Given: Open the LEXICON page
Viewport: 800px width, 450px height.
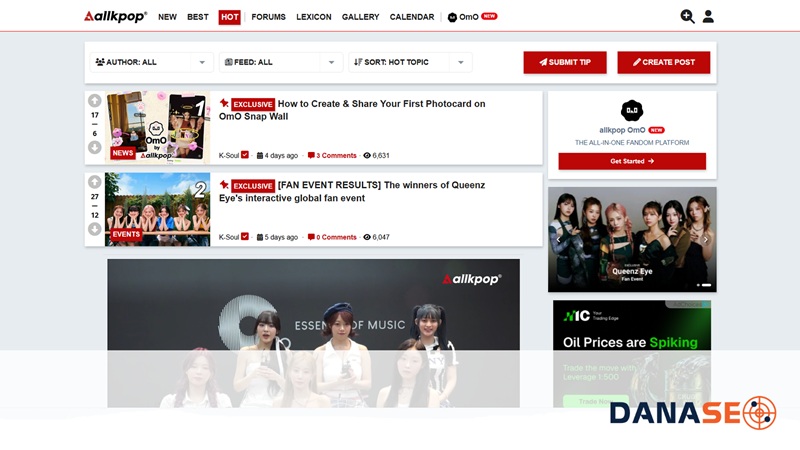Looking at the screenshot, I should tap(314, 17).
